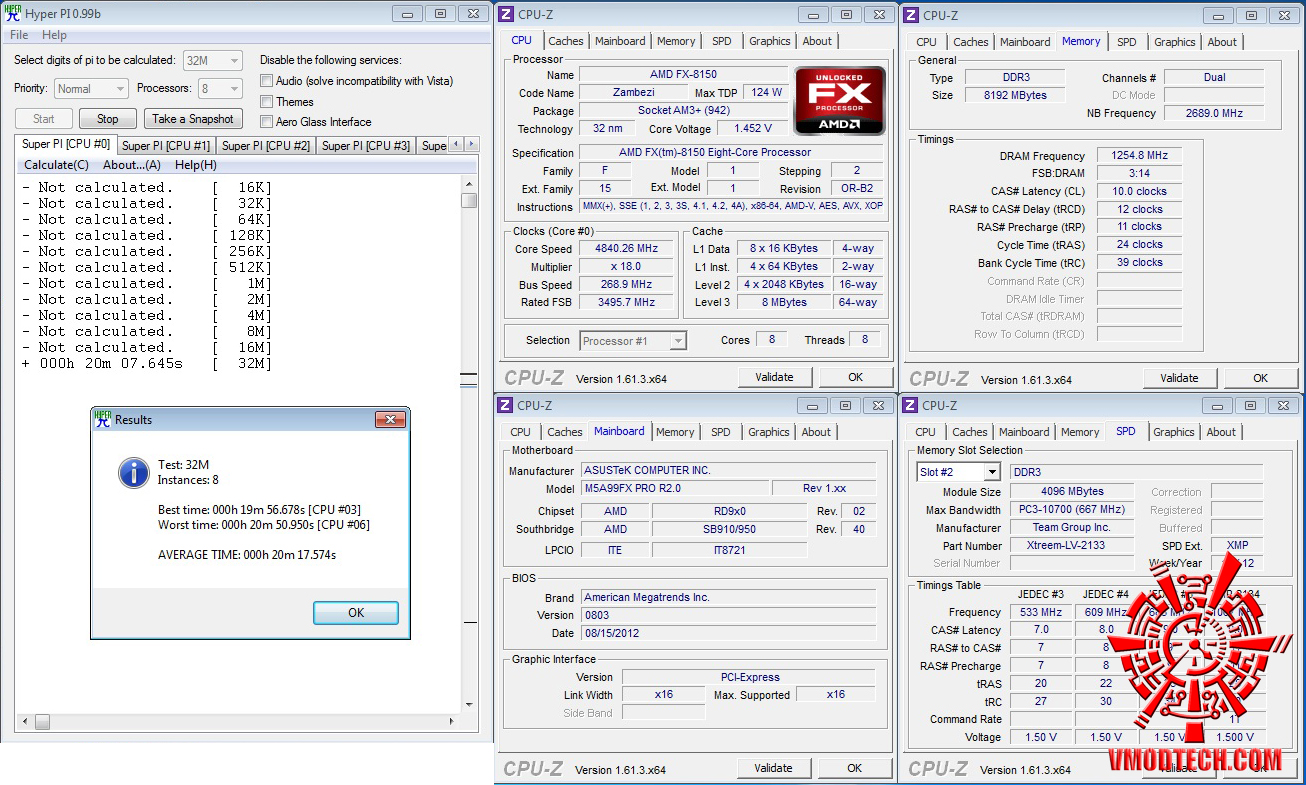The width and height of the screenshot is (1306, 785).
Task: Click the BIOS date 08/15/2012
Action: coord(728,633)
